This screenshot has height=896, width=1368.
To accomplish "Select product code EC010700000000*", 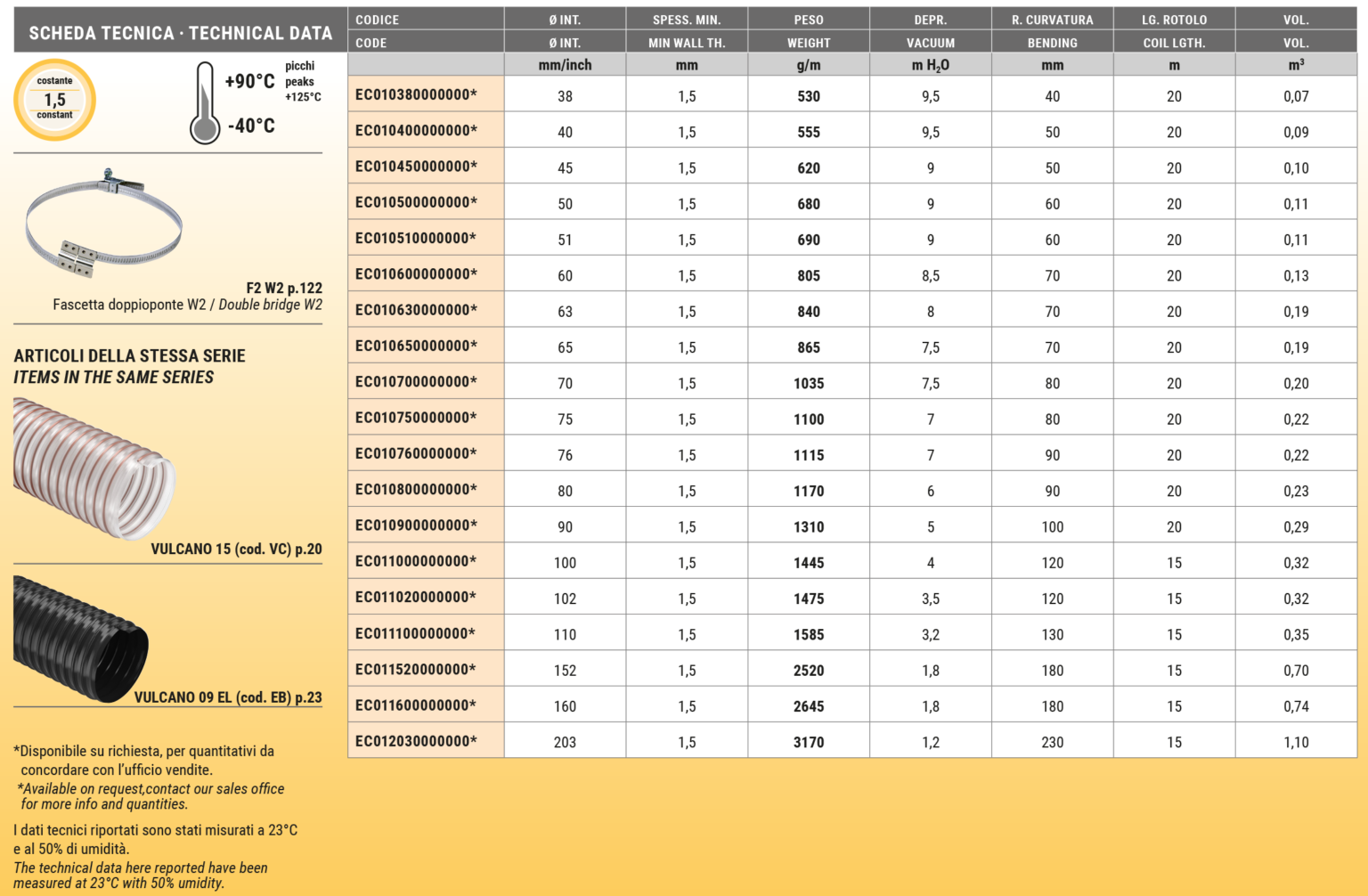I will [x=416, y=382].
